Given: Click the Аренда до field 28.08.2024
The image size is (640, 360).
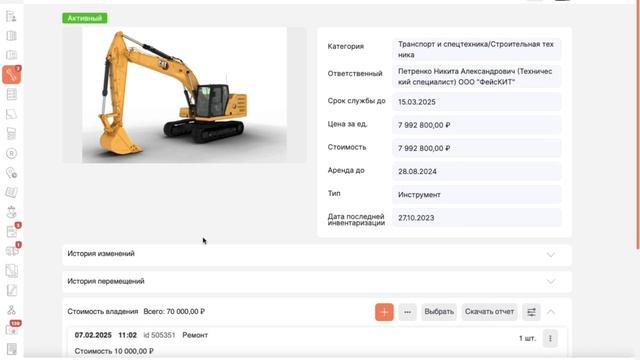Looking at the screenshot, I should 476,171.
